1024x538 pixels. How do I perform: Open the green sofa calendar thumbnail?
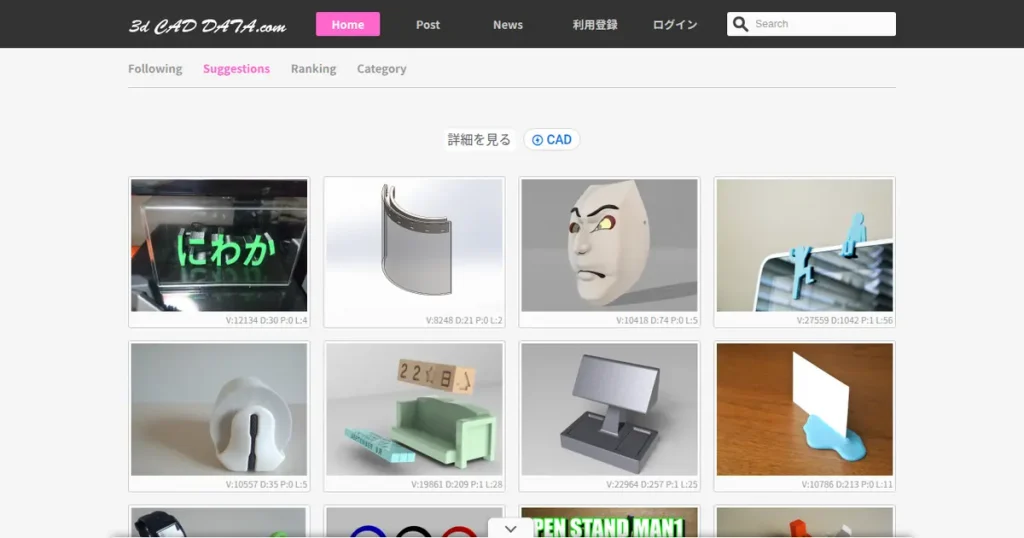coord(414,410)
